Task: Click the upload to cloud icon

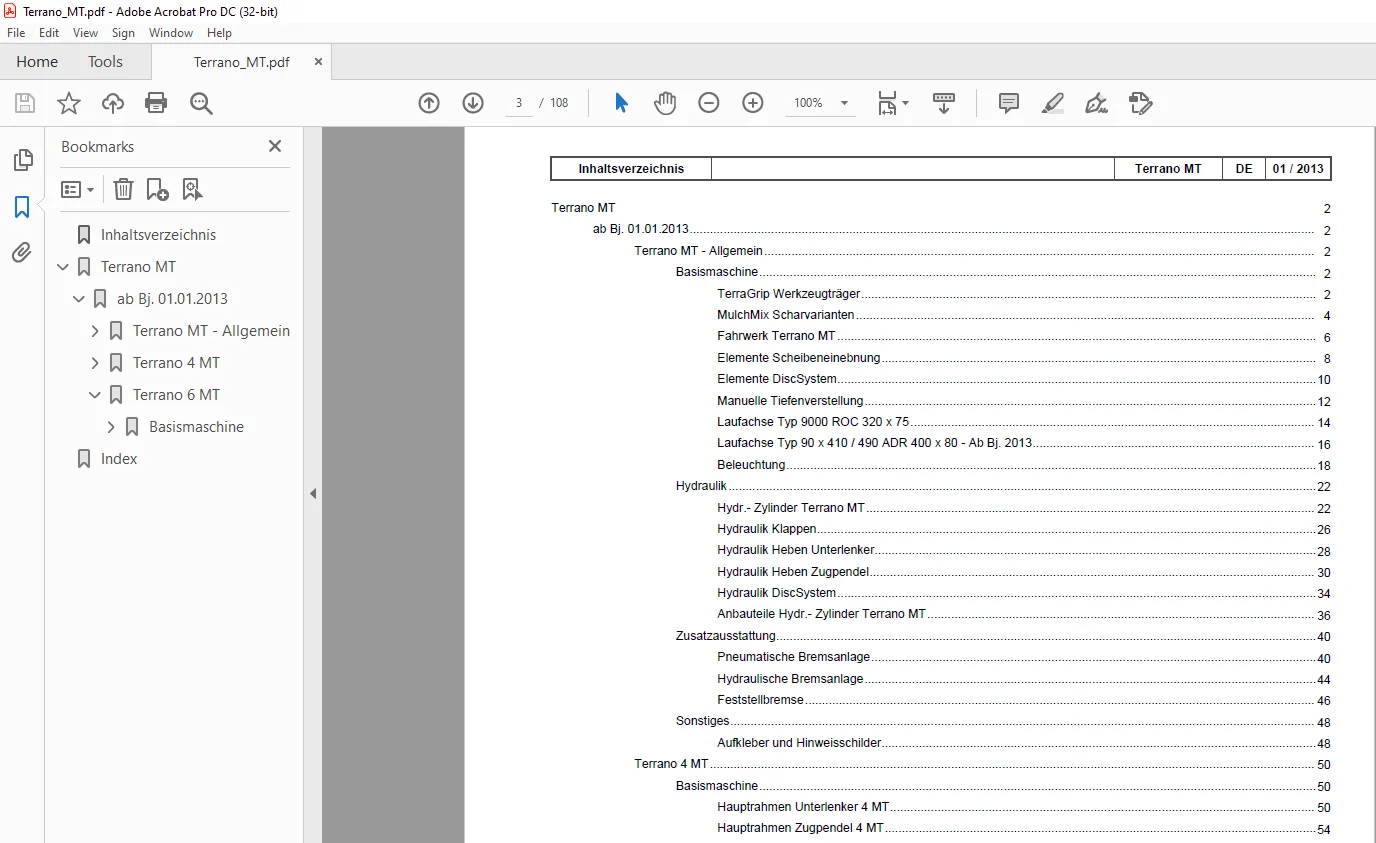Action: tap(113, 103)
